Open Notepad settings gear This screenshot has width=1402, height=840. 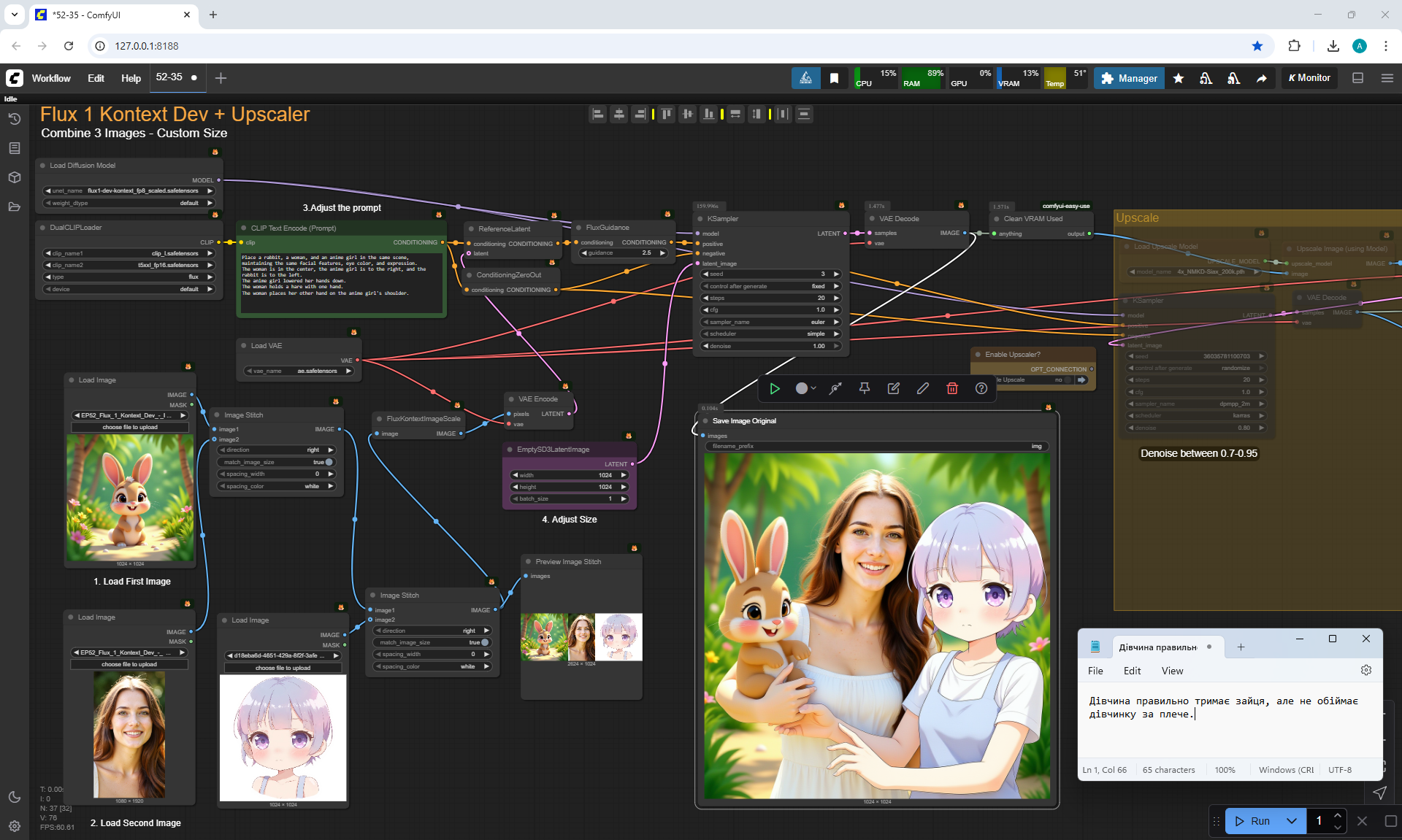tap(1366, 670)
